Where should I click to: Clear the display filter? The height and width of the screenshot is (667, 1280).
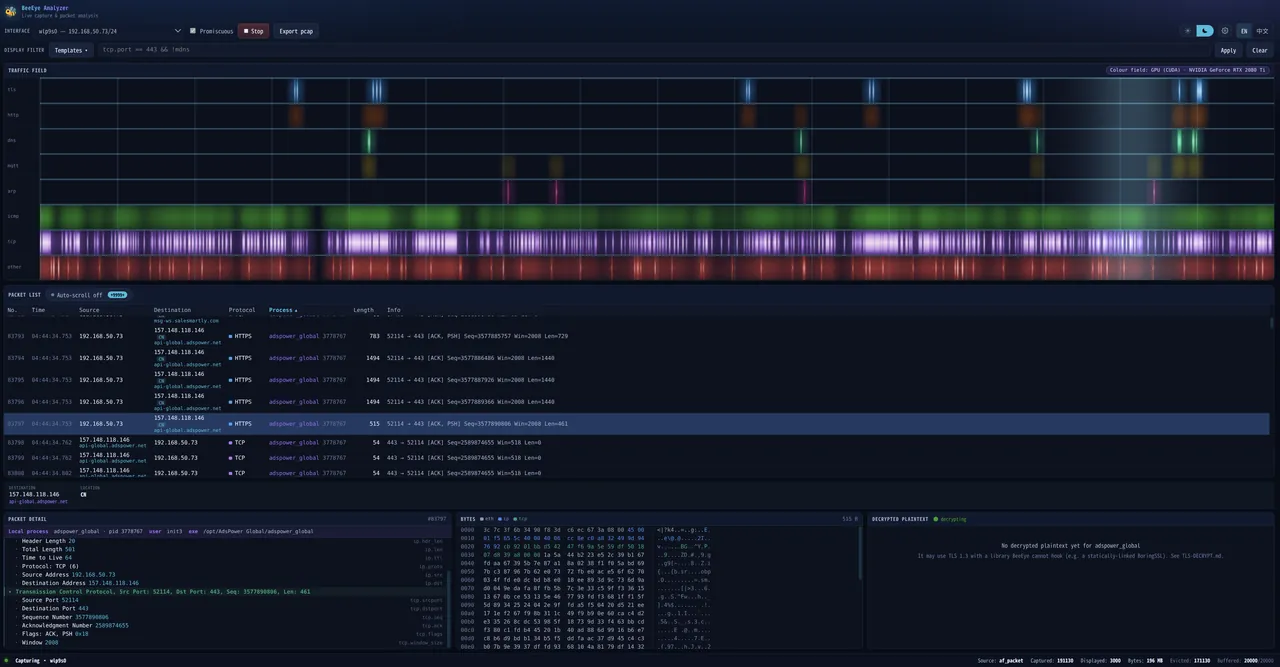(1259, 50)
